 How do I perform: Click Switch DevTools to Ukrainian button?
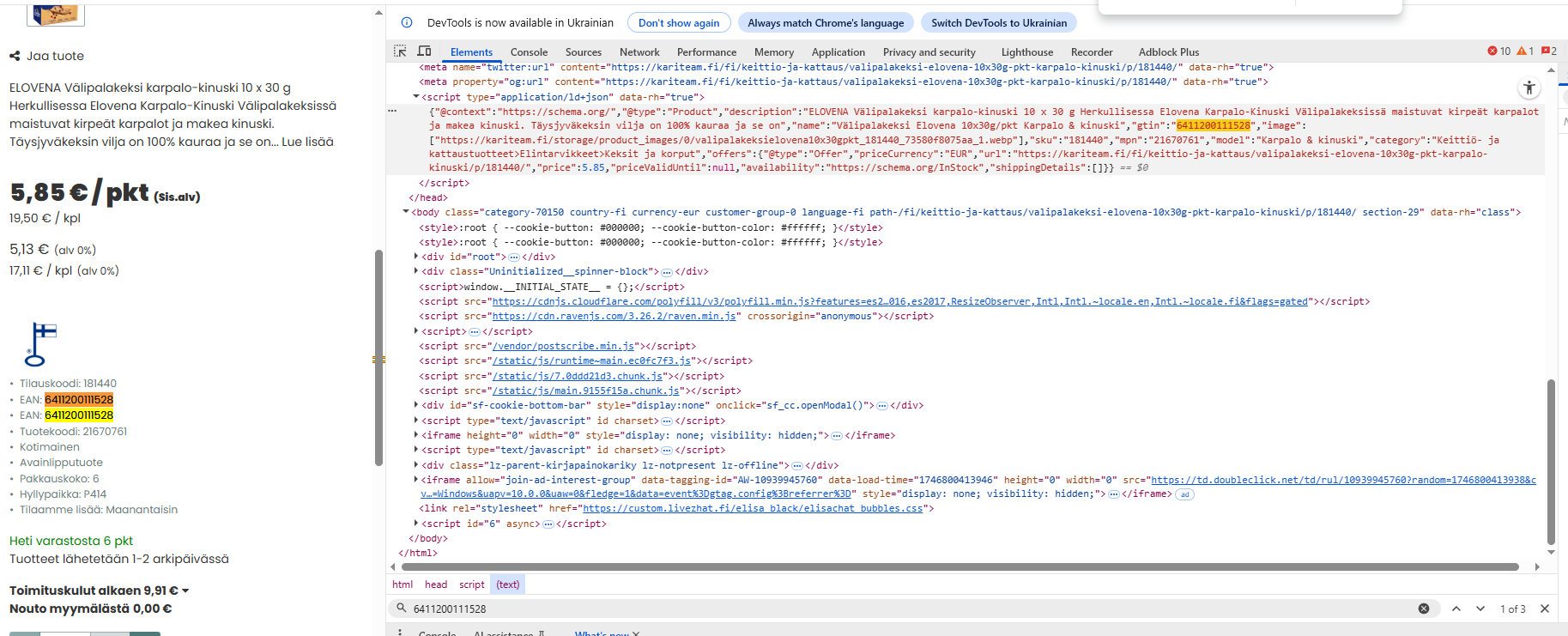point(999,23)
